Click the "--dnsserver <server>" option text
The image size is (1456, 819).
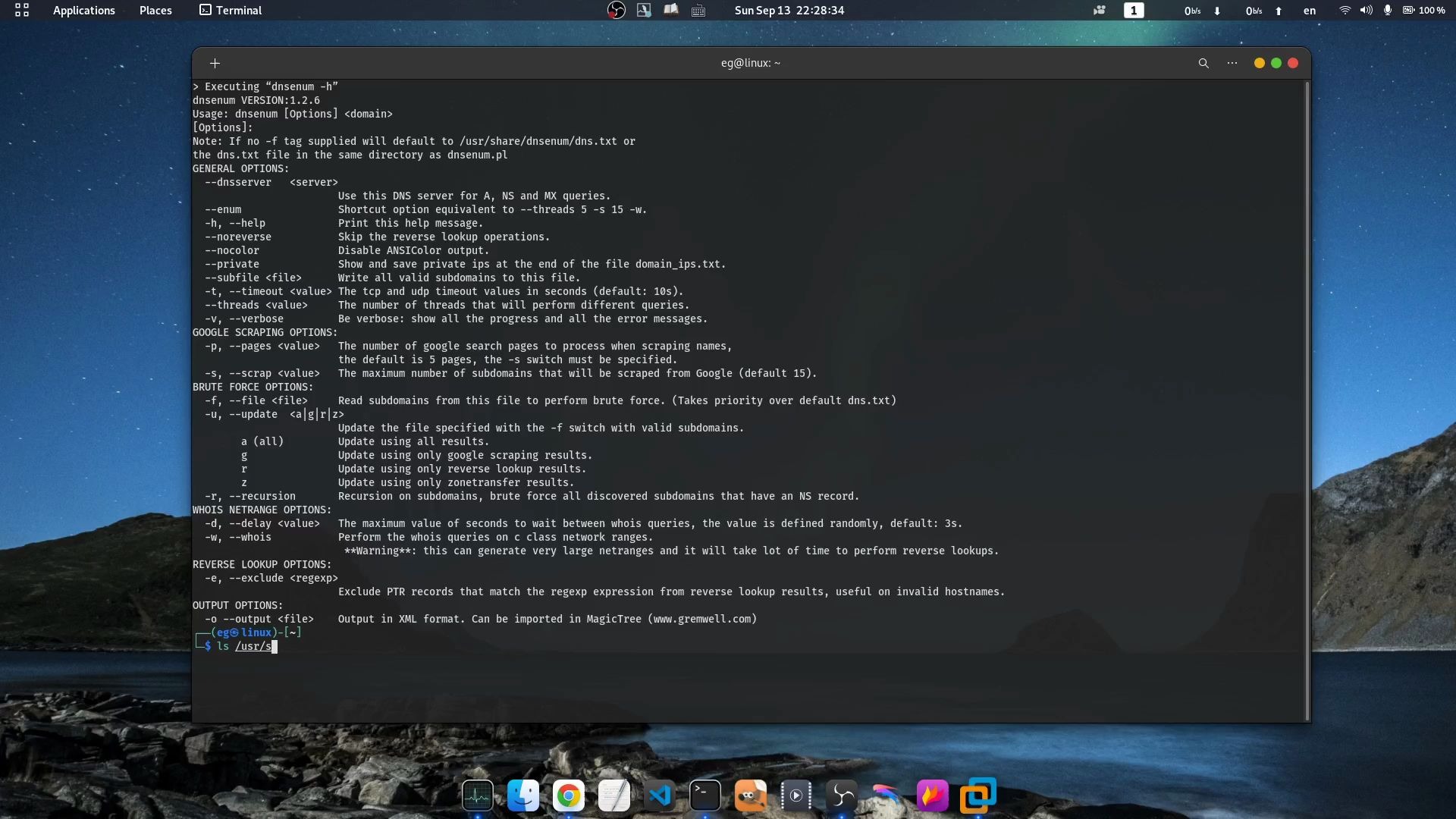(271, 182)
